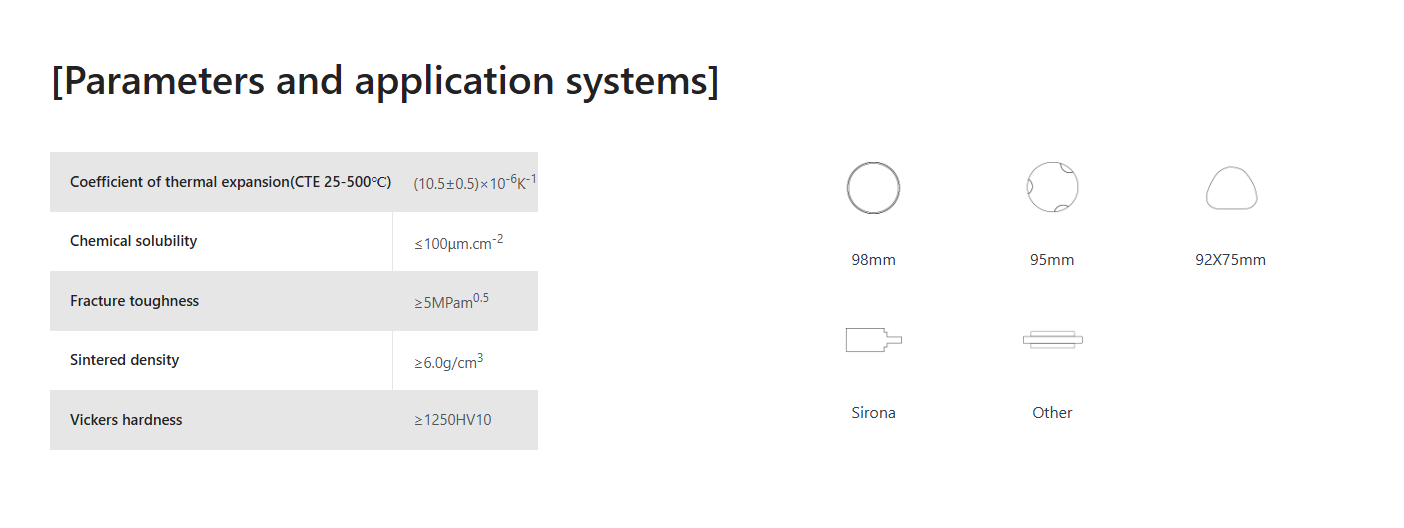
Task: Select the 95mm label text
Action: pyautogui.click(x=1052, y=260)
